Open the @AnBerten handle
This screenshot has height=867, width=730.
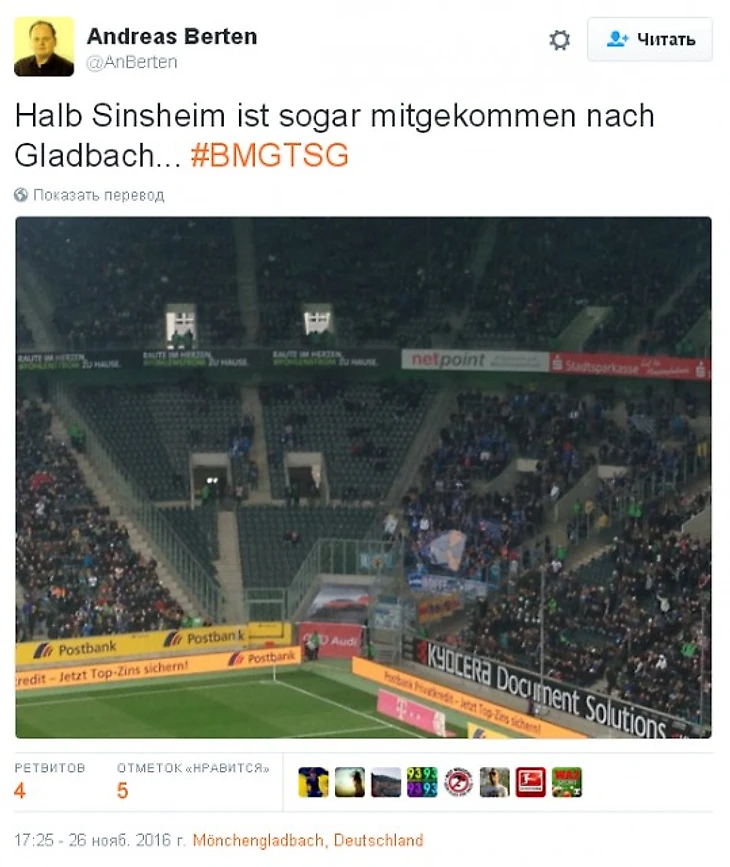click(x=132, y=62)
